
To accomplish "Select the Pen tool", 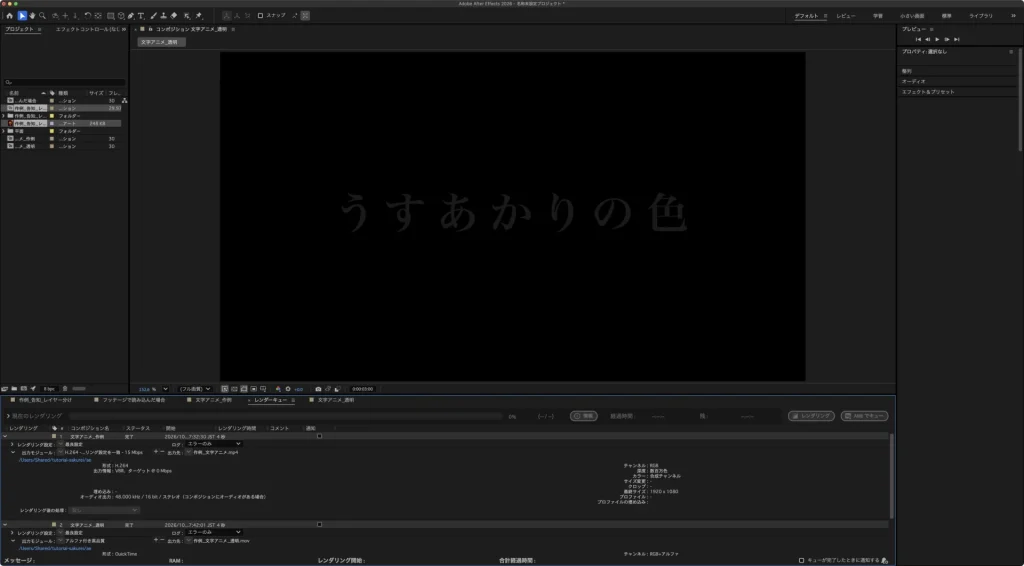I will click(131, 16).
